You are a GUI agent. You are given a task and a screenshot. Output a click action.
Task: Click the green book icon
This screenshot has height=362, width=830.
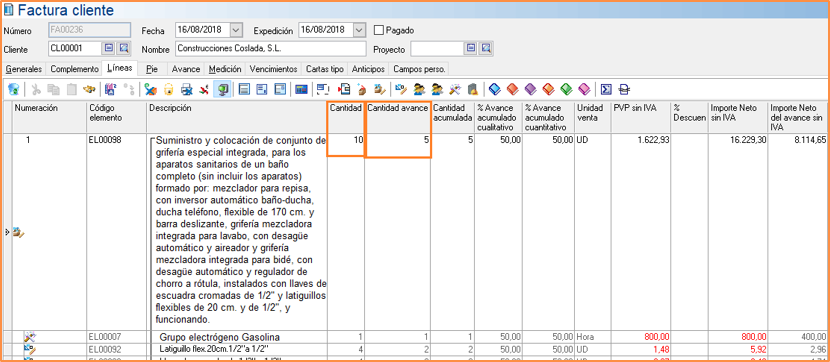pos(567,89)
